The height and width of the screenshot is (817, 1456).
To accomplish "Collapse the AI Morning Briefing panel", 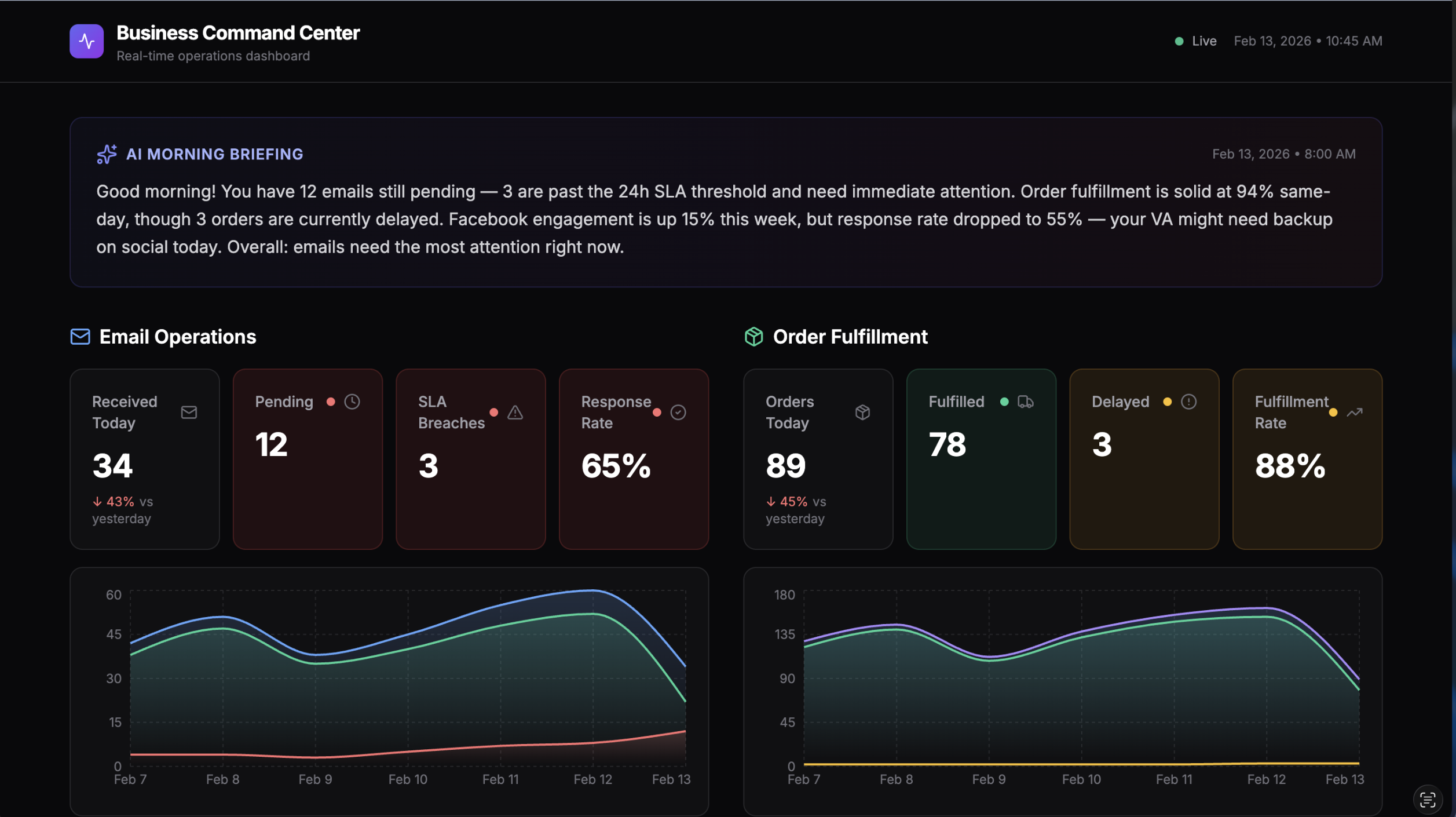I will click(x=215, y=154).
